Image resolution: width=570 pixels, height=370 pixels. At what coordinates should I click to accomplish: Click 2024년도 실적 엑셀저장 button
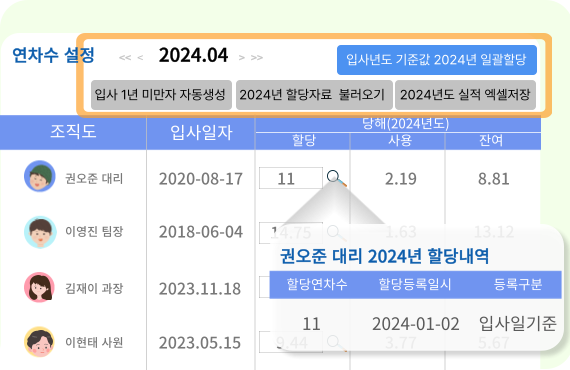pos(465,95)
